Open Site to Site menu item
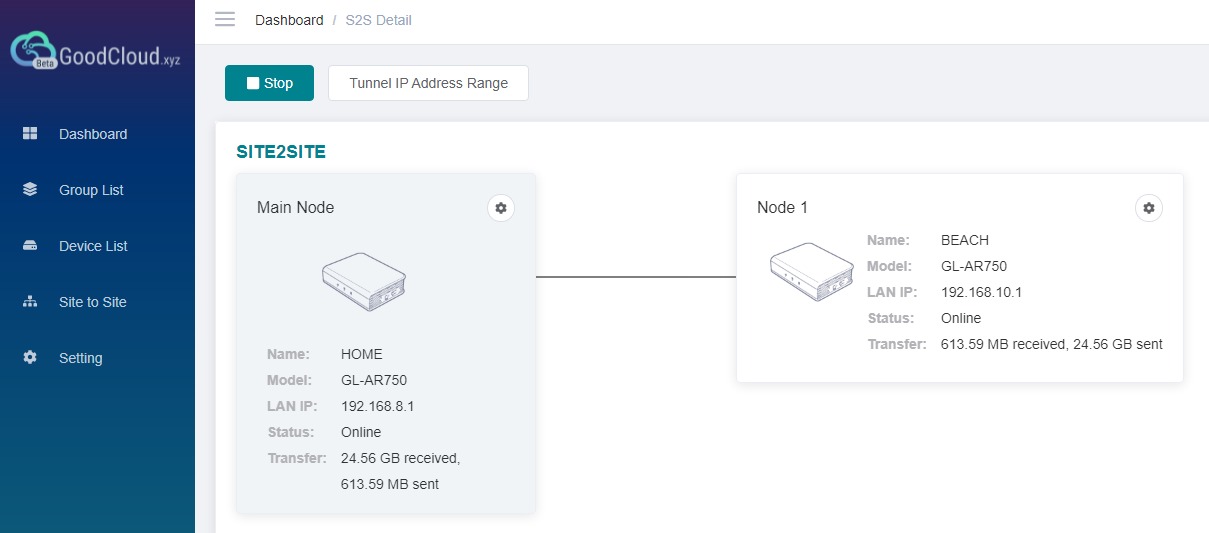1209x533 pixels. [x=93, y=302]
